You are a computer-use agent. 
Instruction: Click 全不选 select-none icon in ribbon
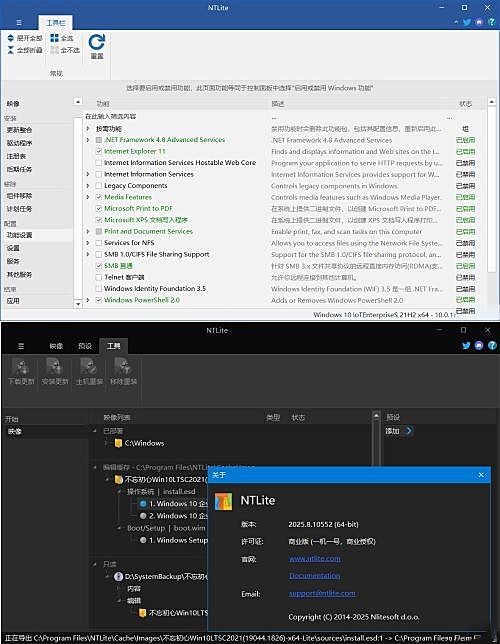(54, 50)
